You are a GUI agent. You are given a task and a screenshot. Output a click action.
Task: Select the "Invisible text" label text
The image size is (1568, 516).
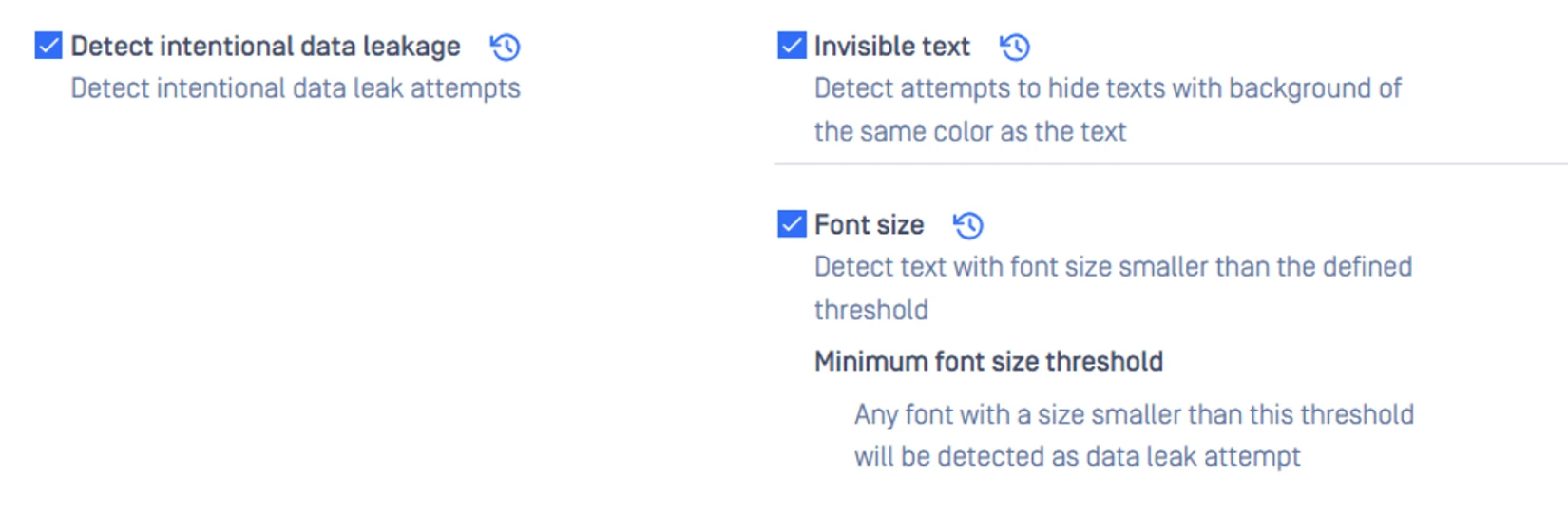pyautogui.click(x=891, y=47)
